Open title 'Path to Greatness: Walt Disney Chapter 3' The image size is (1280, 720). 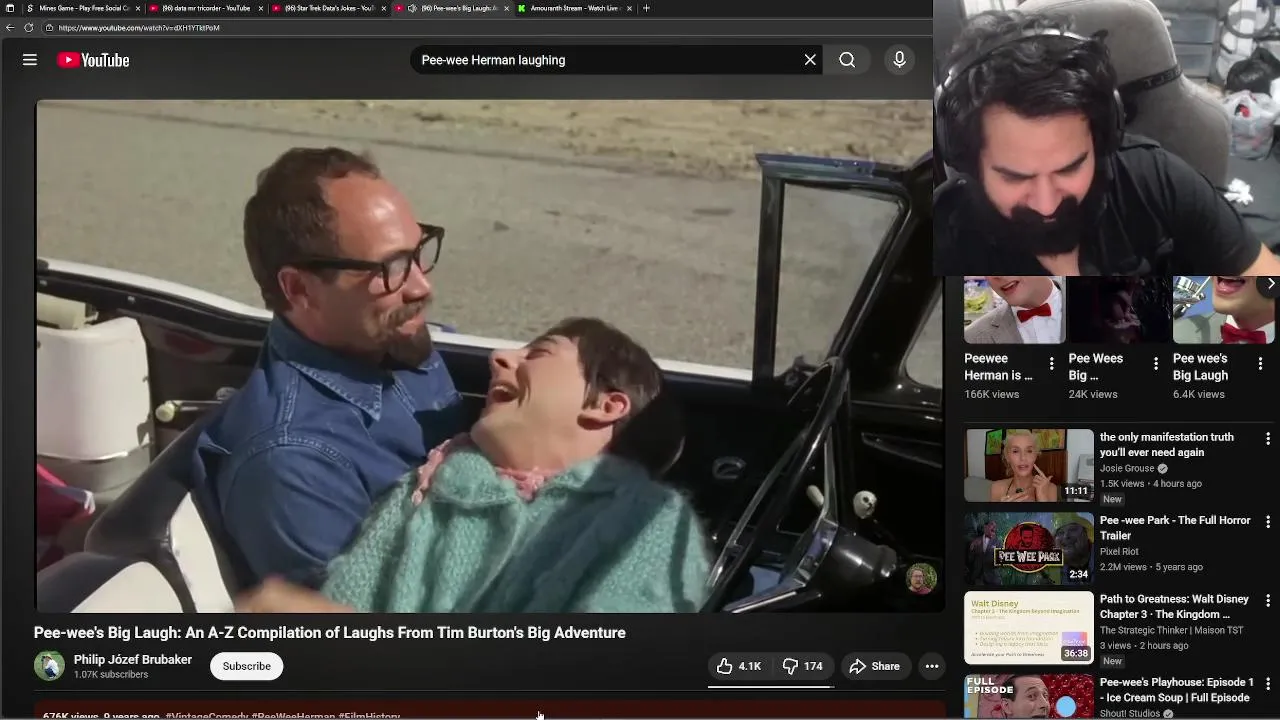click(1174, 607)
